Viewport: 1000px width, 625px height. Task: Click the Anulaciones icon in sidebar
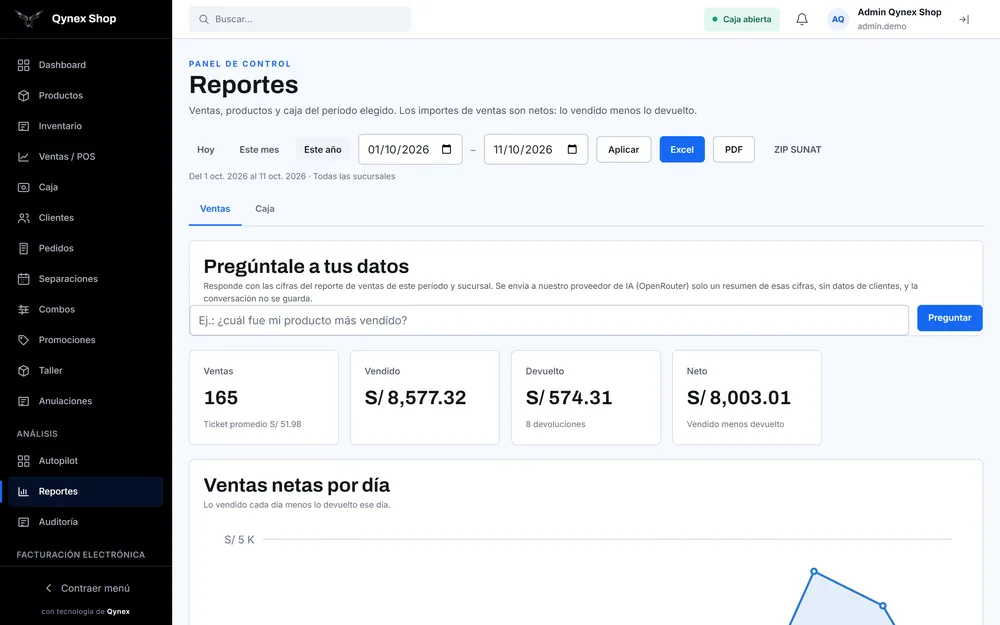pyautogui.click(x=24, y=402)
